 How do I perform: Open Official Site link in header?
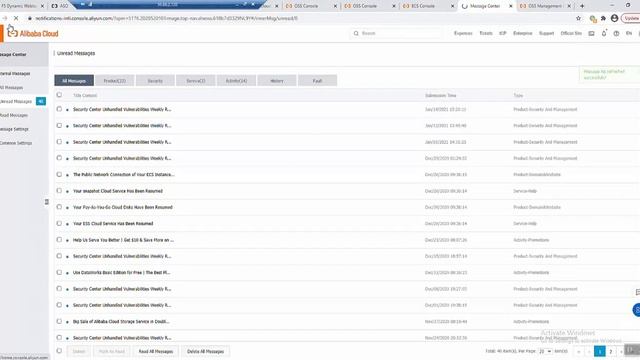click(x=571, y=33)
